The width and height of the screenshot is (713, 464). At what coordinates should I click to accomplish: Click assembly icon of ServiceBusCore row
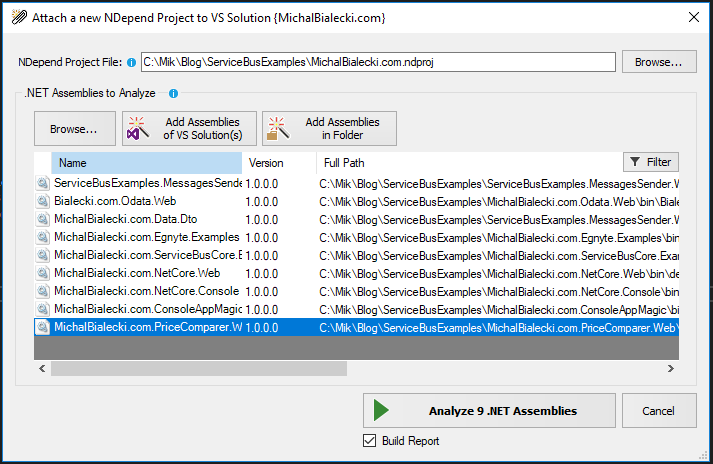point(43,255)
